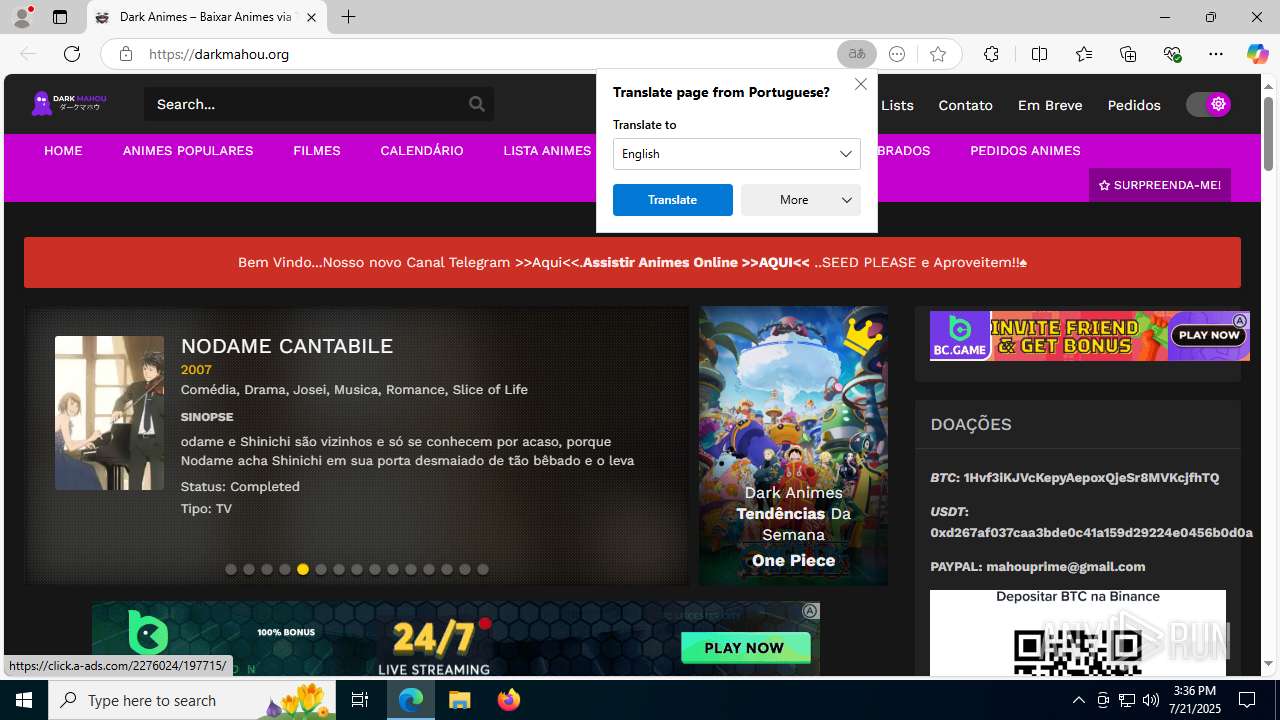Show hidden system tray icons chevron

(x=1078, y=700)
